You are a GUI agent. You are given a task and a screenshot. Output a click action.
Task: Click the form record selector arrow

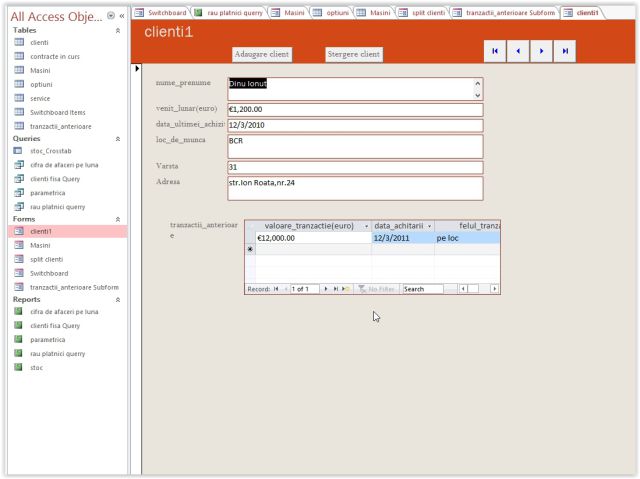coord(137,69)
